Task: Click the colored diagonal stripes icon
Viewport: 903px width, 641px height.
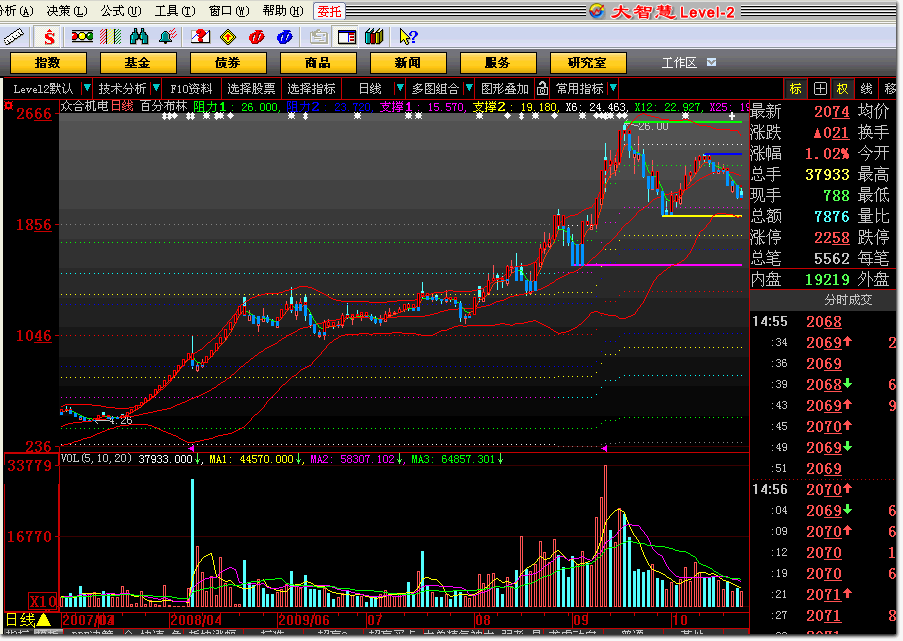Action: click(111, 37)
